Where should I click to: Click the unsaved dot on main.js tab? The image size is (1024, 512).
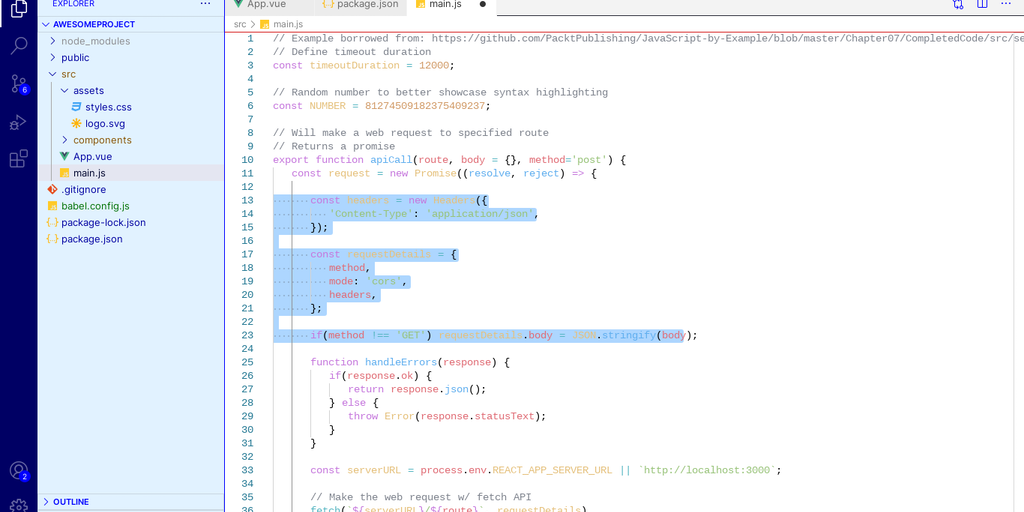(483, 4)
